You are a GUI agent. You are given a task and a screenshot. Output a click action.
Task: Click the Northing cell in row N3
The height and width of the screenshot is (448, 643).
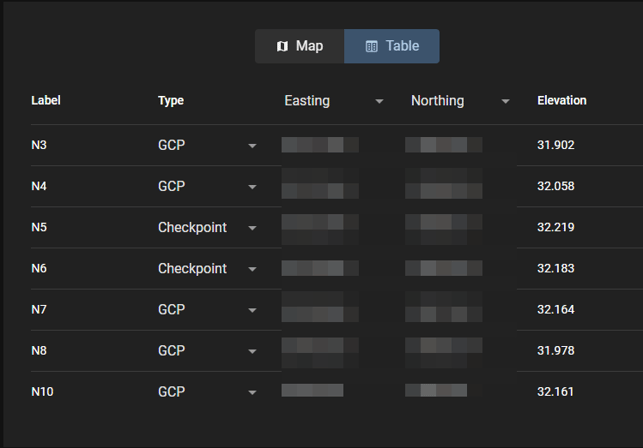(x=444, y=145)
